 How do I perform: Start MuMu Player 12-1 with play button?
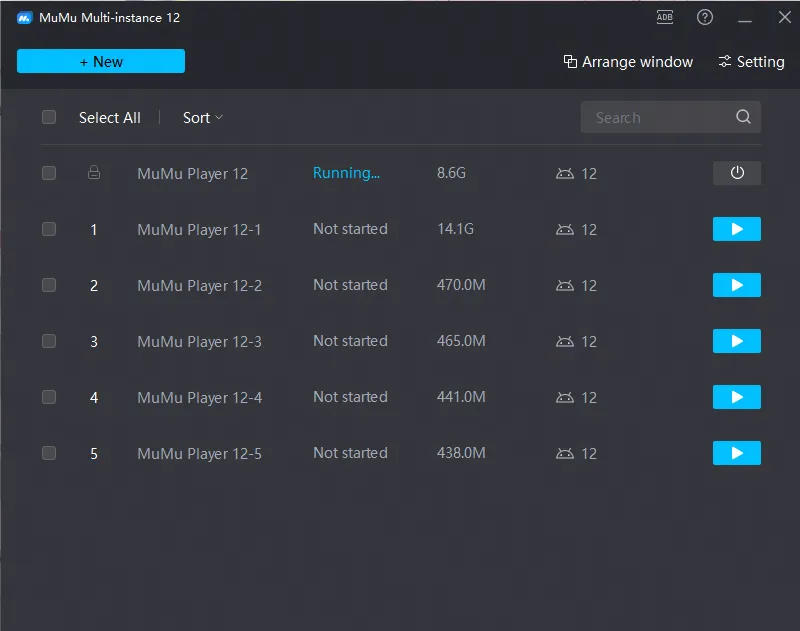pyautogui.click(x=736, y=229)
